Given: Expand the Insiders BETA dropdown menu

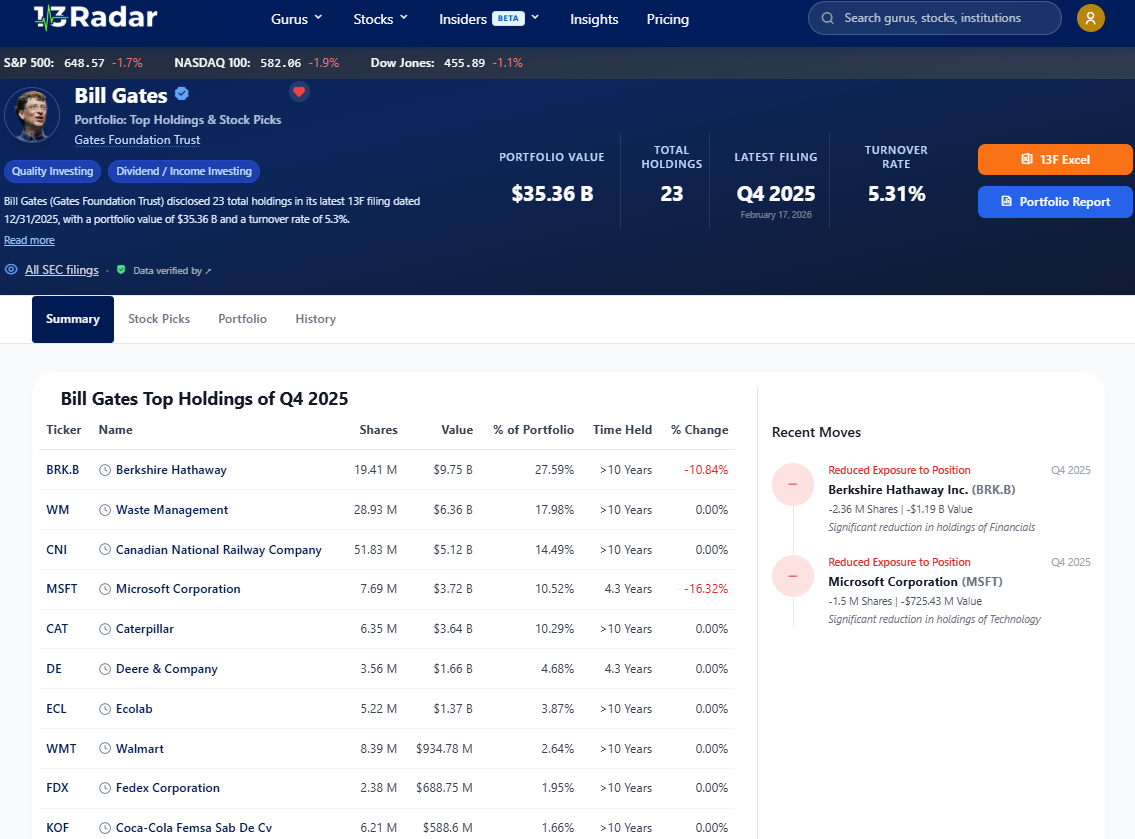Looking at the screenshot, I should pyautogui.click(x=489, y=19).
